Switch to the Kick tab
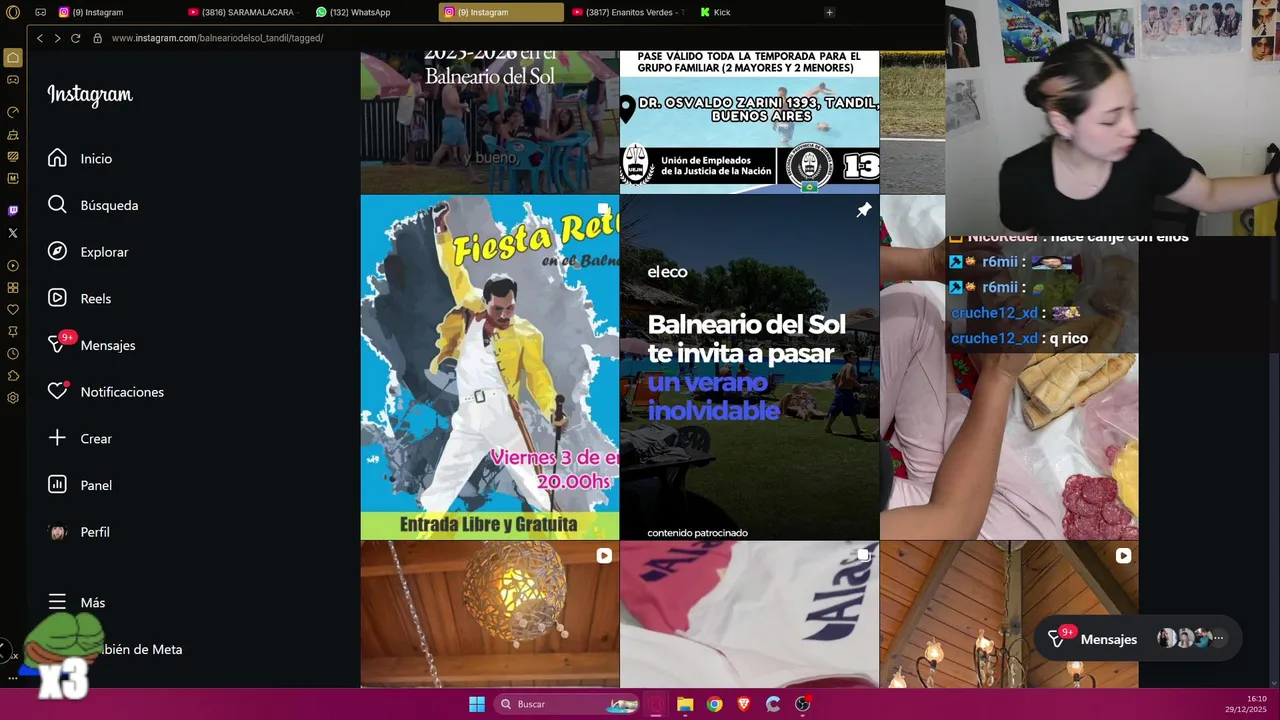1280x720 pixels. tap(757, 12)
